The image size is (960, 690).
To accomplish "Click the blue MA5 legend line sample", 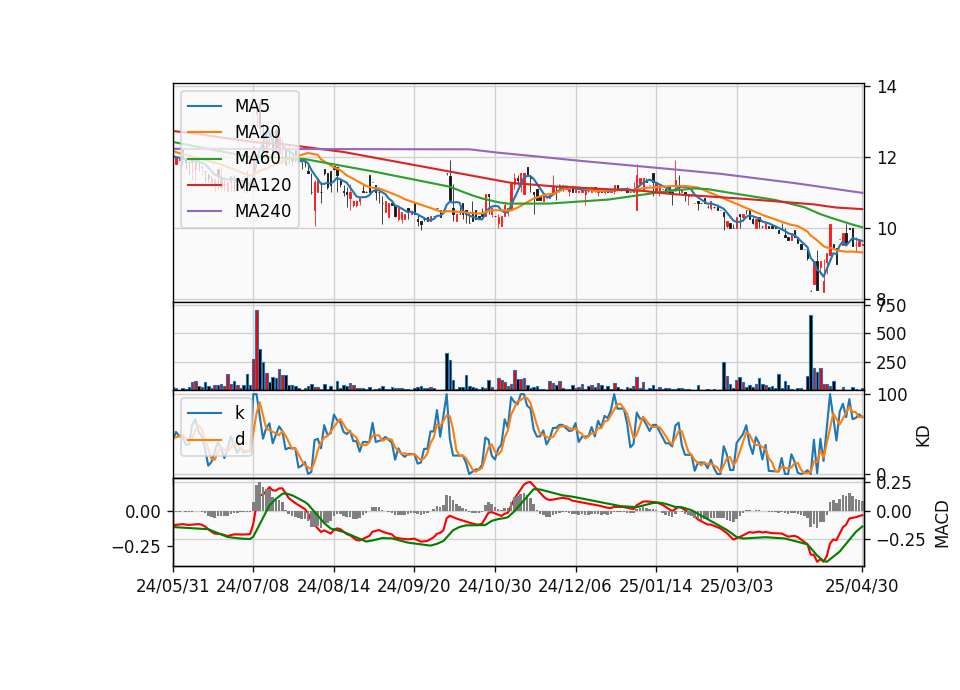I will (204, 107).
